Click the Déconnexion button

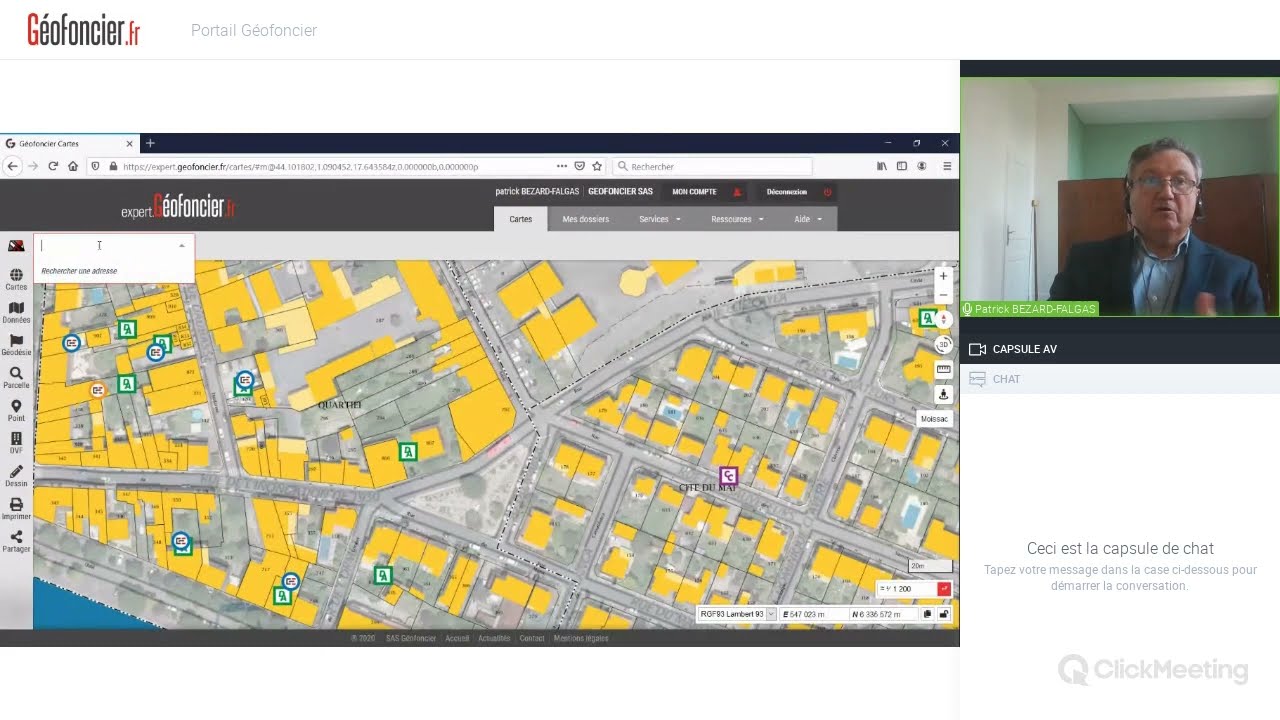[797, 192]
